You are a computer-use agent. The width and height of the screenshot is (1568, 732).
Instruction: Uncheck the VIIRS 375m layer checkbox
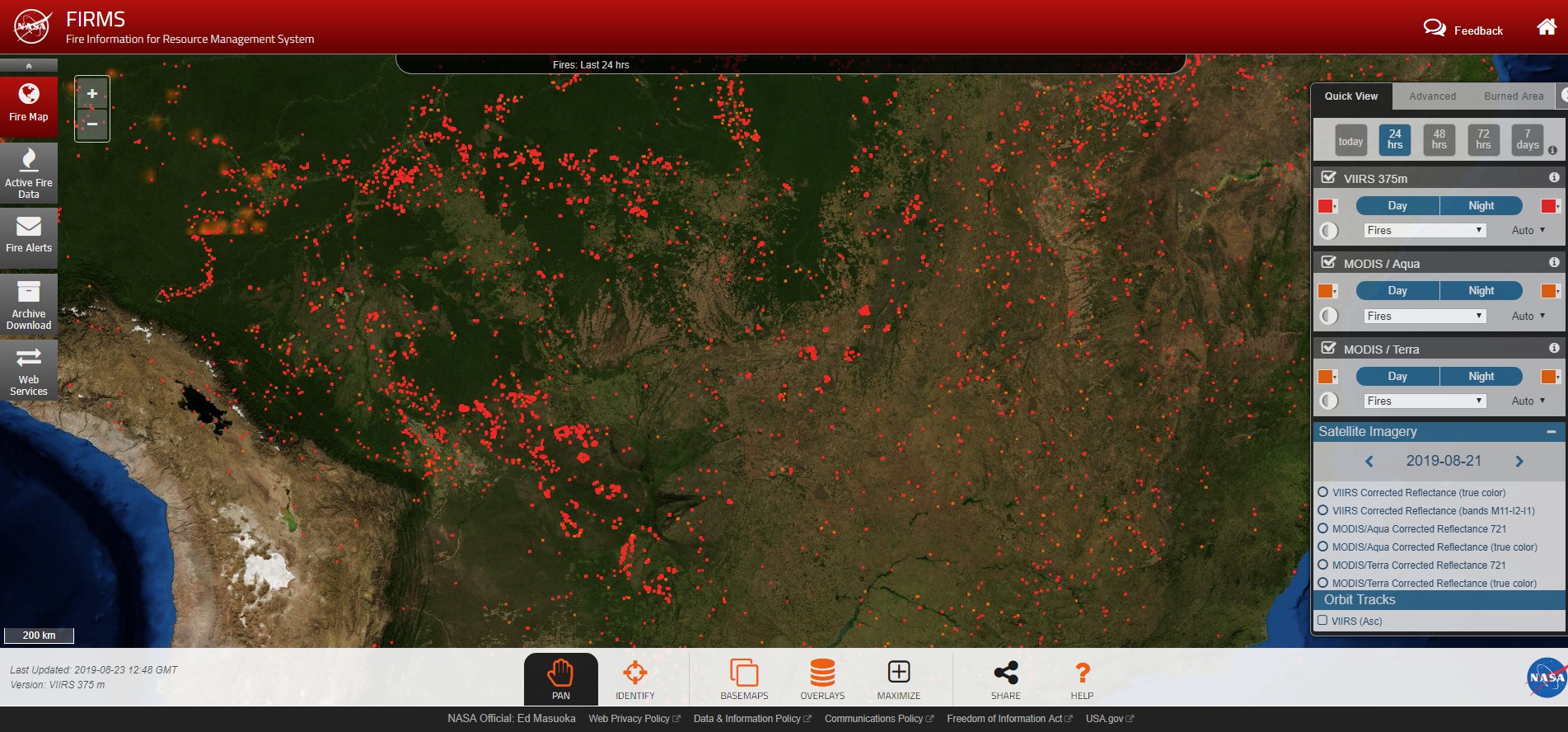tap(1328, 177)
